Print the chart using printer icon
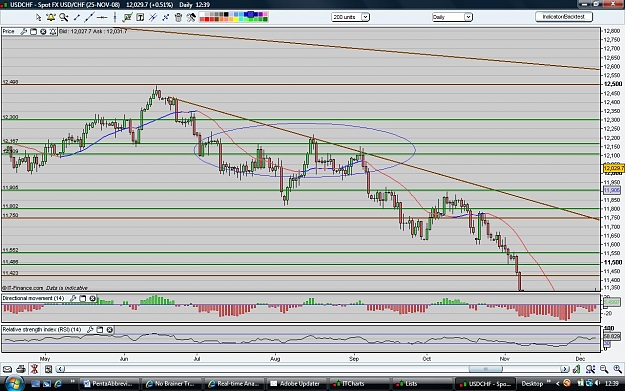 21,369
